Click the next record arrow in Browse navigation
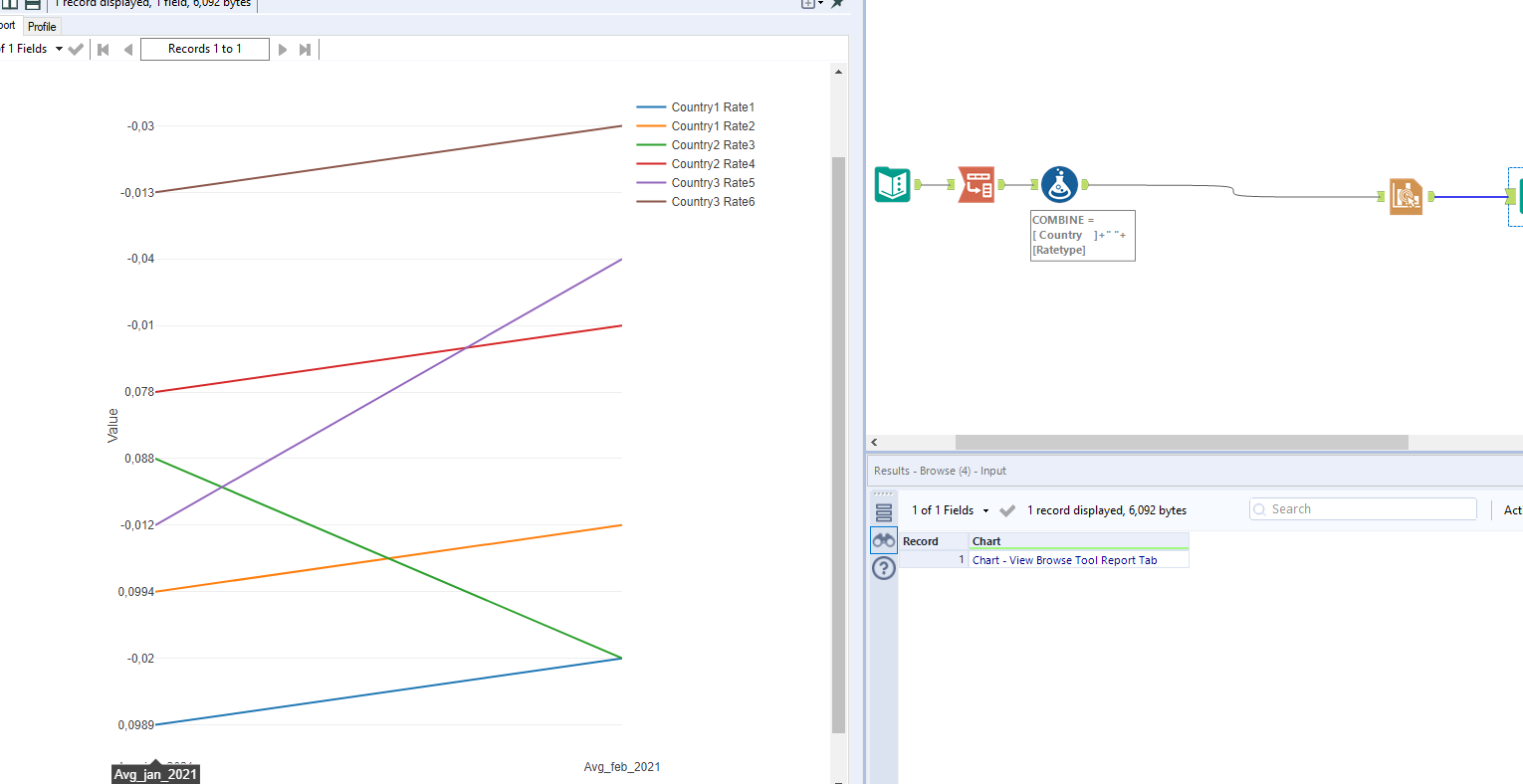Image resolution: width=1523 pixels, height=784 pixels. click(284, 48)
